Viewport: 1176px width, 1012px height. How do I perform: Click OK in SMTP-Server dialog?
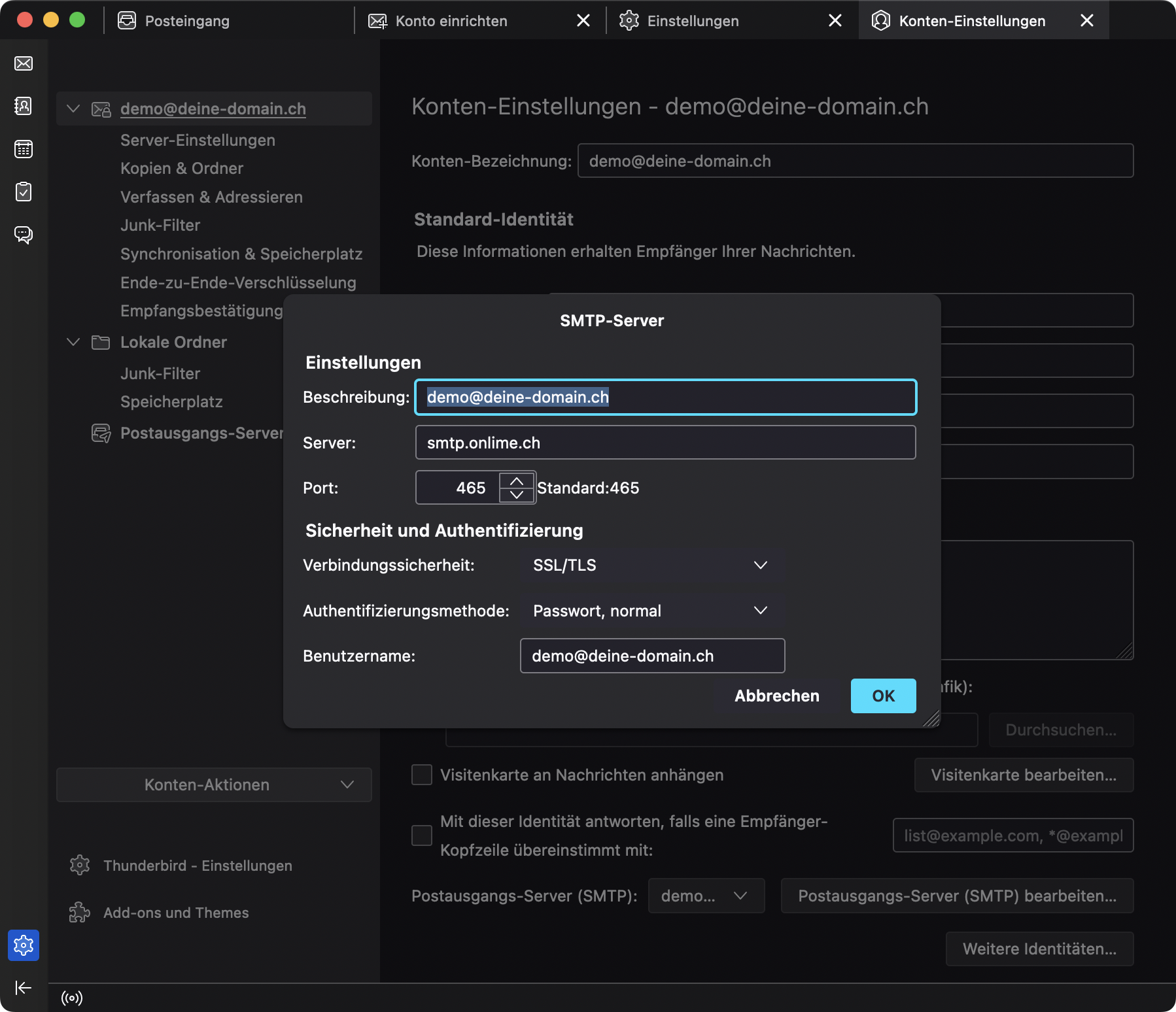[x=883, y=696]
